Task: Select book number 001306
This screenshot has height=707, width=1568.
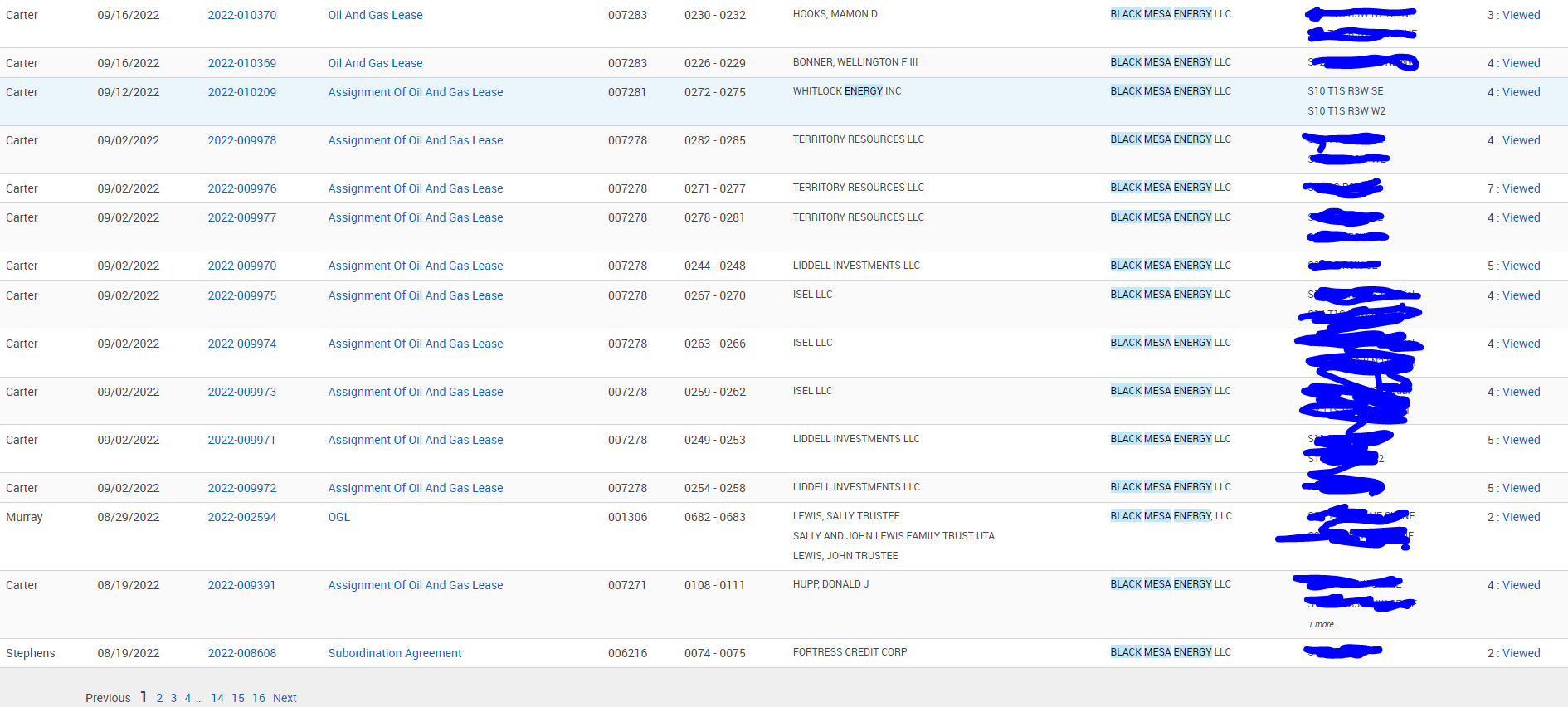Action: 627,517
